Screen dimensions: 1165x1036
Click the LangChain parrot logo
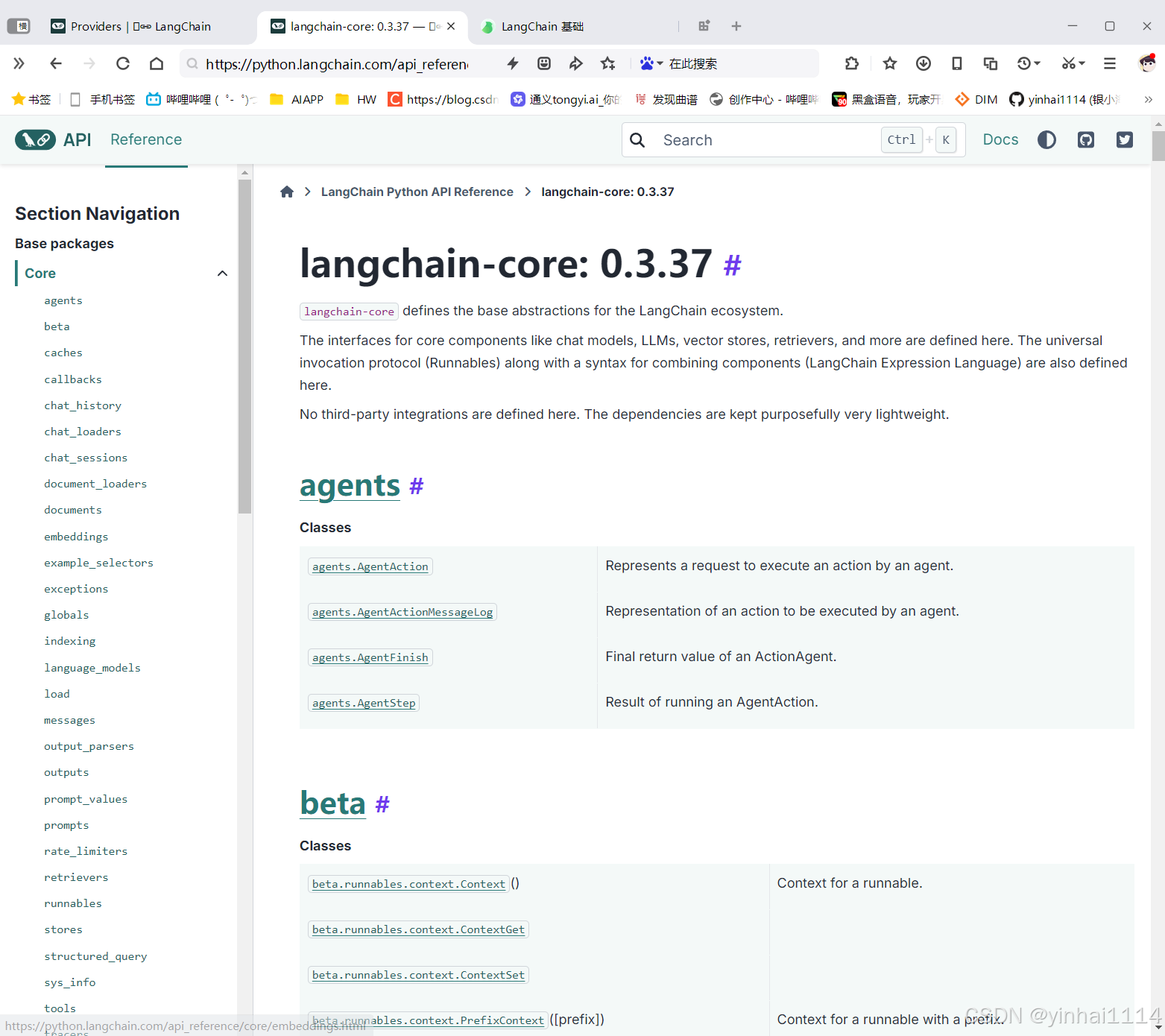35,139
